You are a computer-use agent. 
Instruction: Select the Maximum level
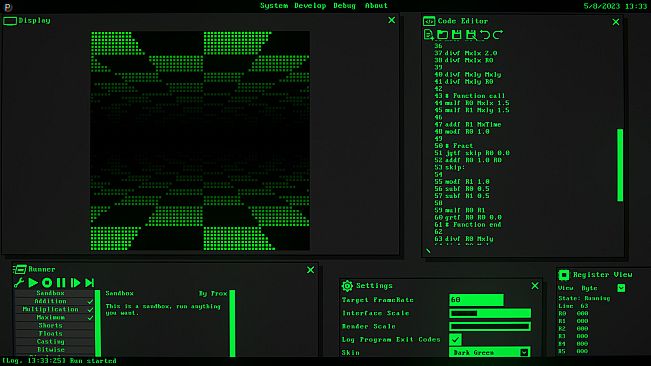coord(54,317)
